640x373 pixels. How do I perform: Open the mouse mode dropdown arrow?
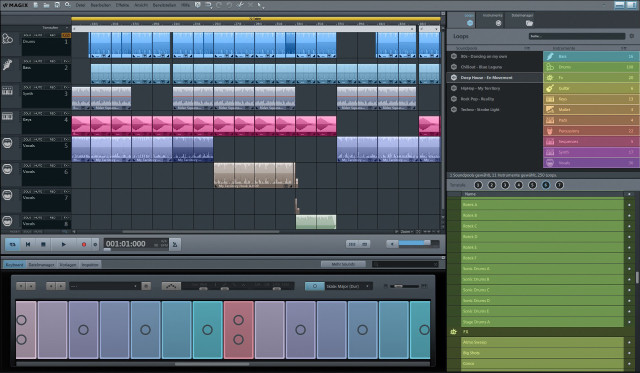(264, 7)
